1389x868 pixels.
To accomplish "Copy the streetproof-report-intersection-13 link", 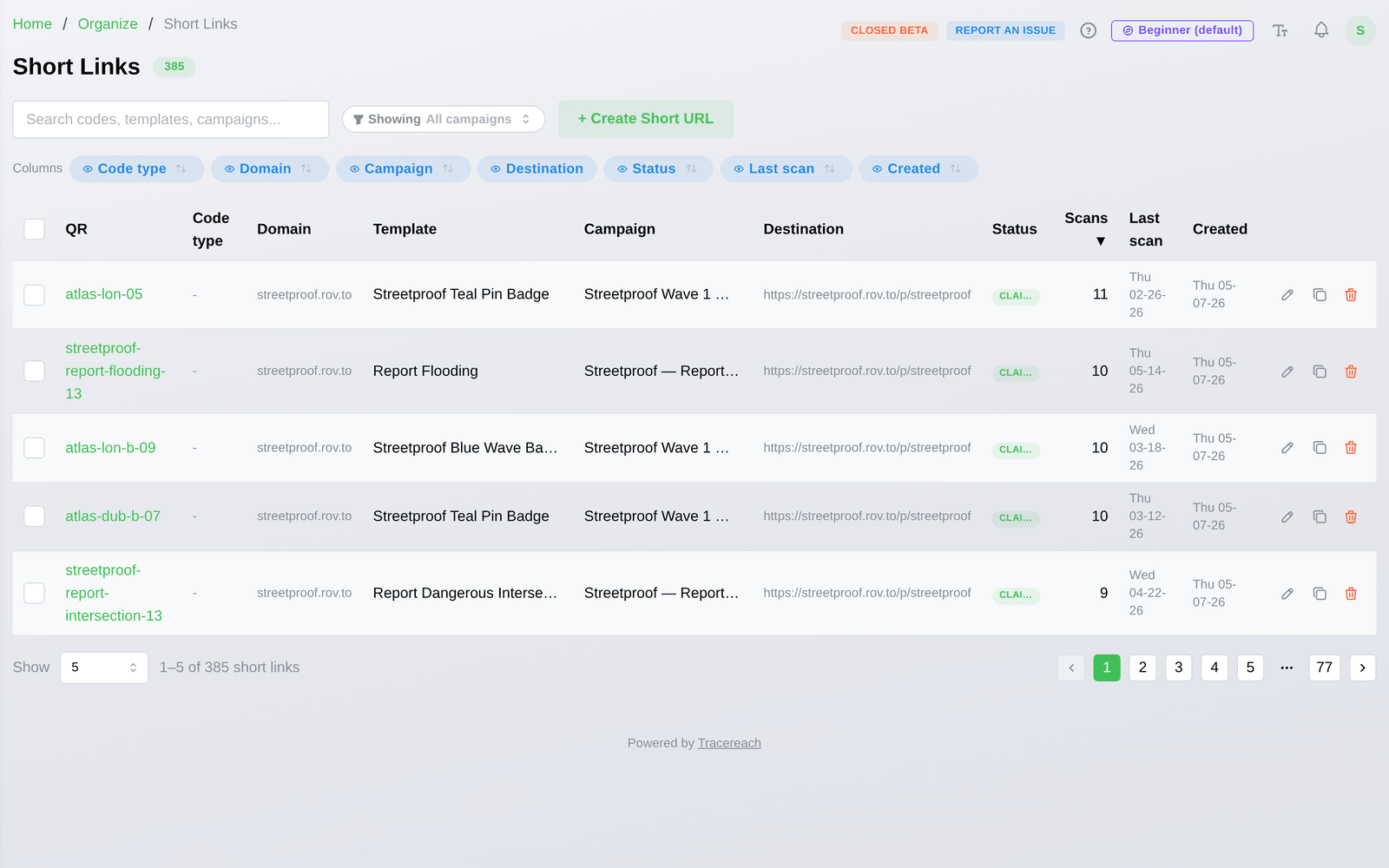I will (1320, 594).
